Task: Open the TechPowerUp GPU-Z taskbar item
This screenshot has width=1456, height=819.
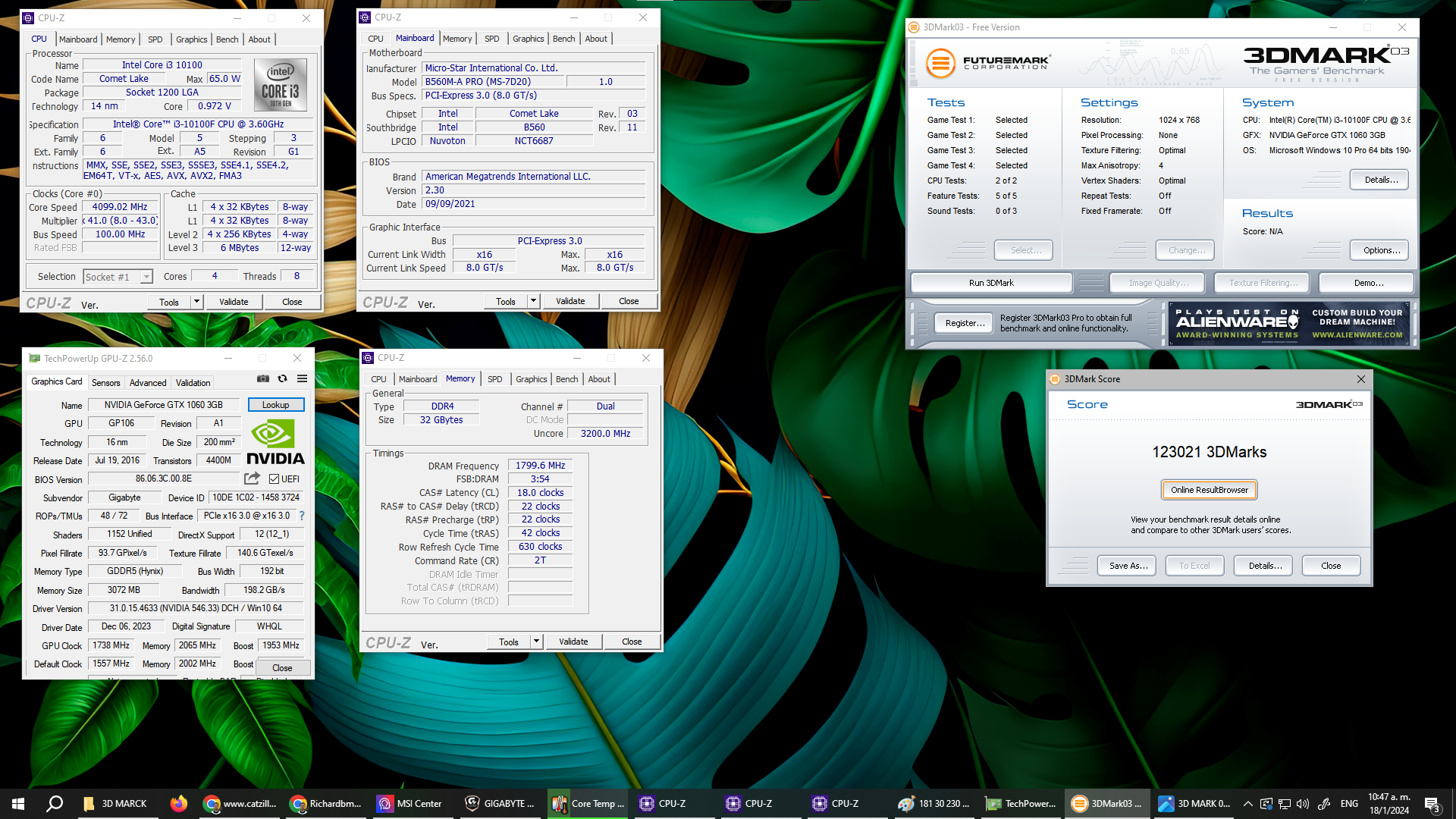Action: [1021, 804]
